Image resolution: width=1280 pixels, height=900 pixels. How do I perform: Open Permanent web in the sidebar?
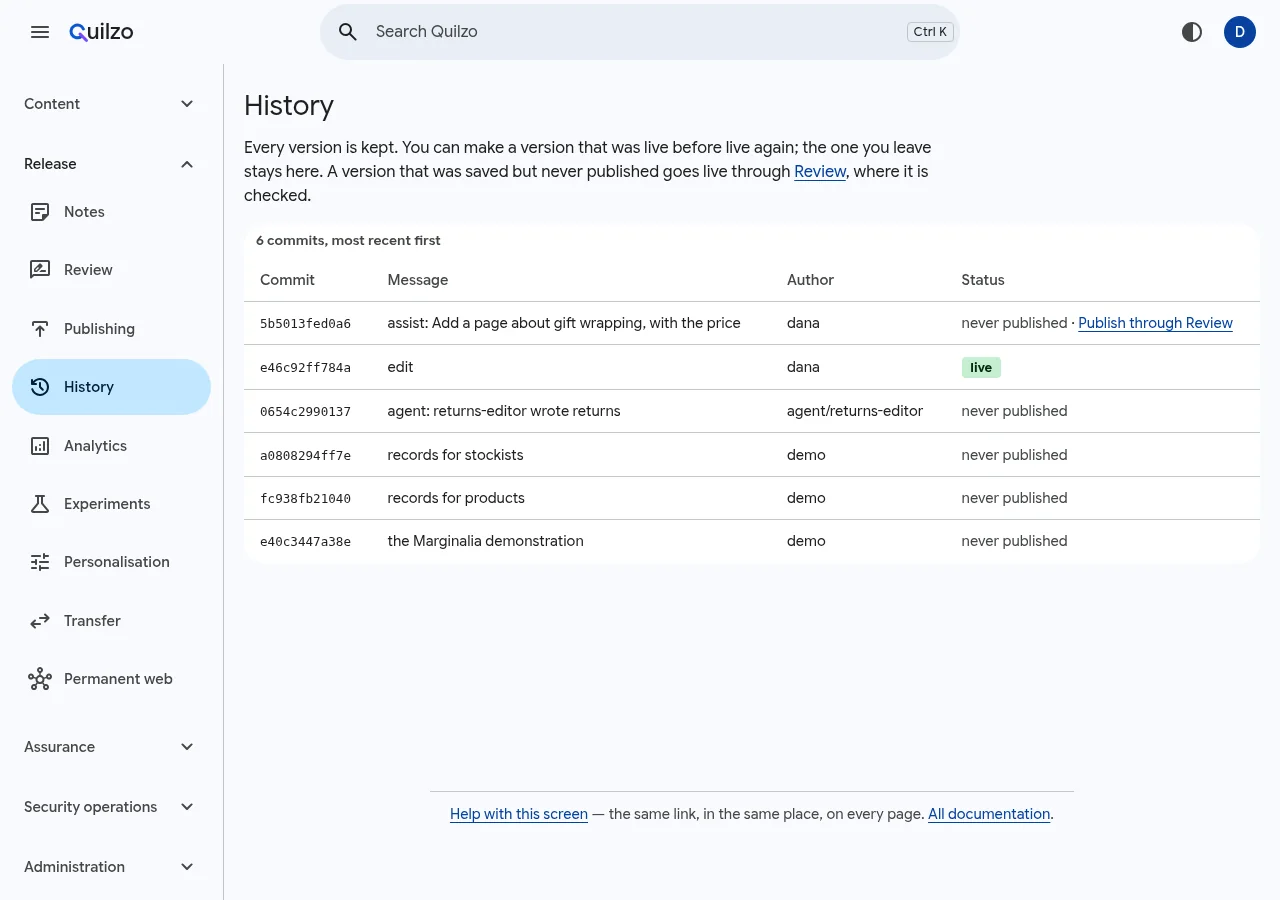click(x=111, y=679)
